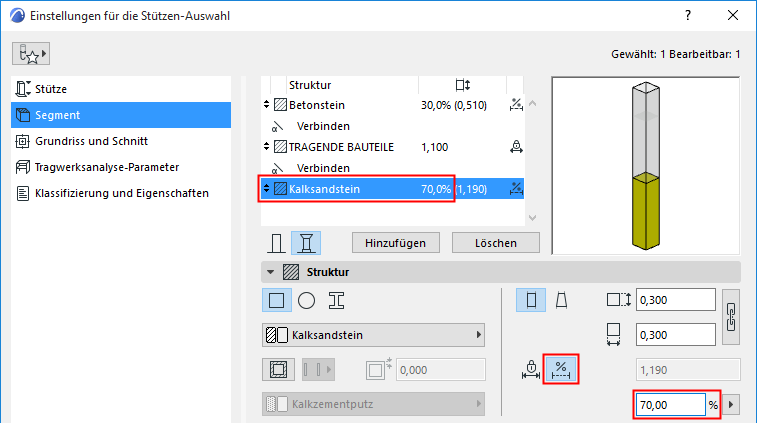Select the rectangular cross-section shape
The width and height of the screenshot is (757, 423).
[276, 300]
